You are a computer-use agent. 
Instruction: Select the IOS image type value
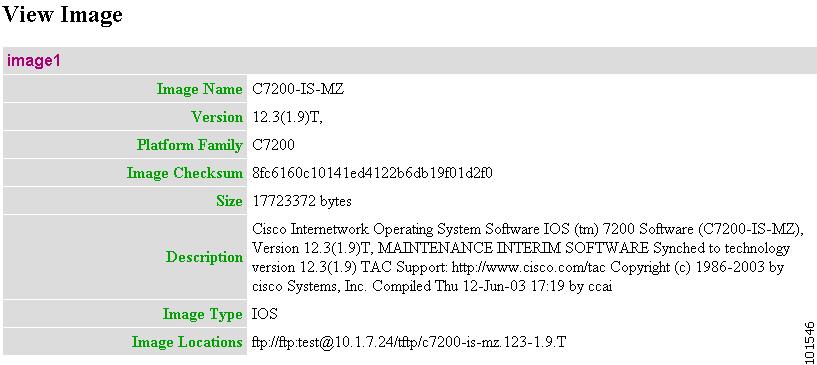265,314
